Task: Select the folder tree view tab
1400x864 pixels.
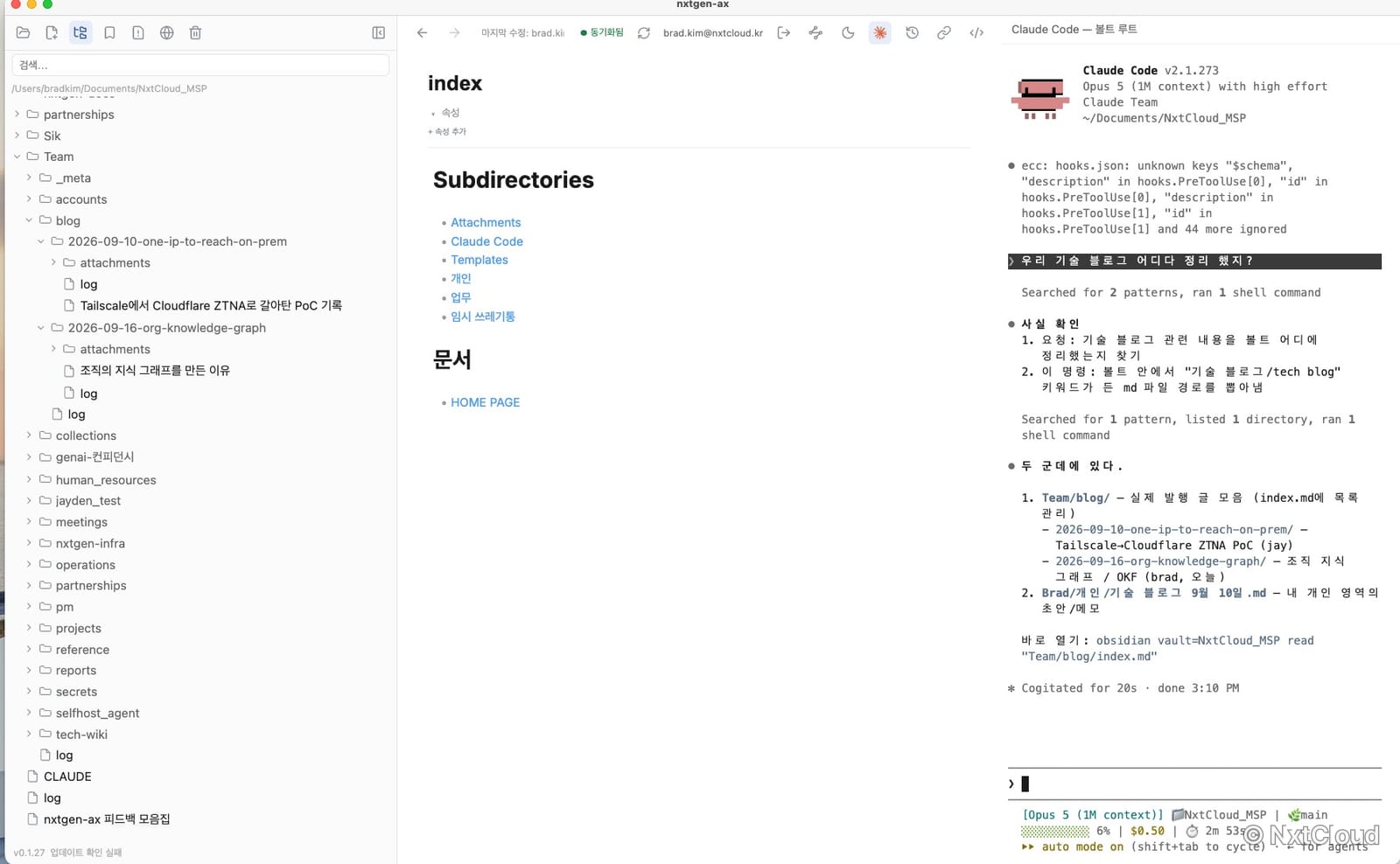Action: (x=80, y=32)
